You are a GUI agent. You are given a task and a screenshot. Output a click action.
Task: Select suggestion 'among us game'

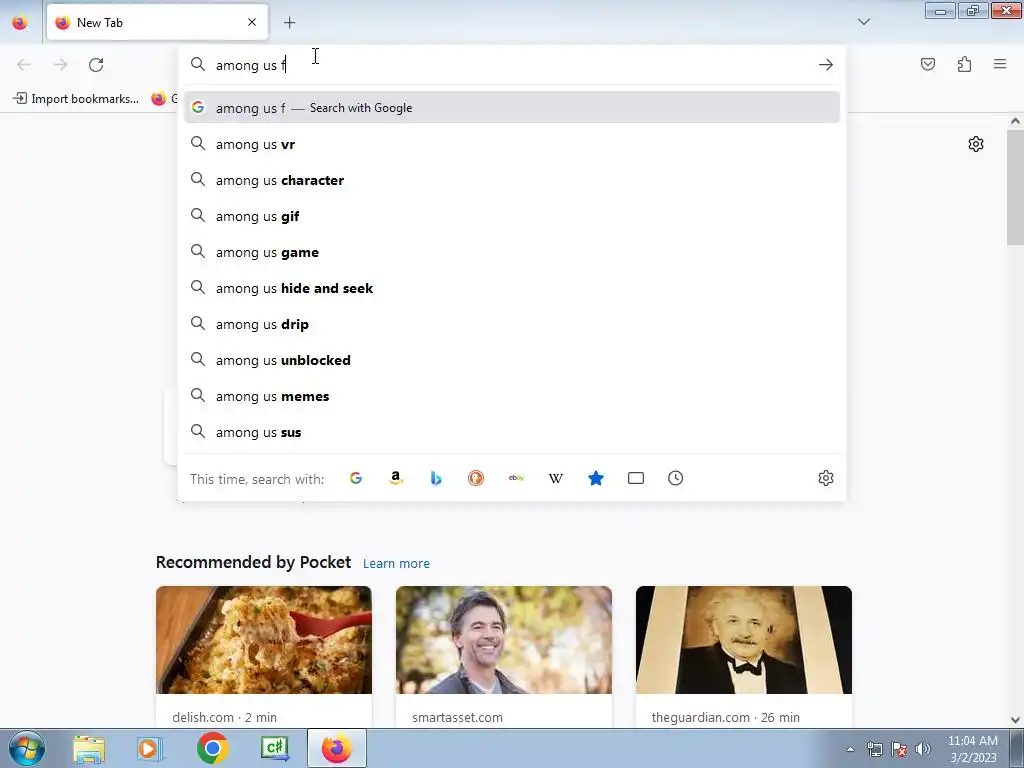[512, 252]
